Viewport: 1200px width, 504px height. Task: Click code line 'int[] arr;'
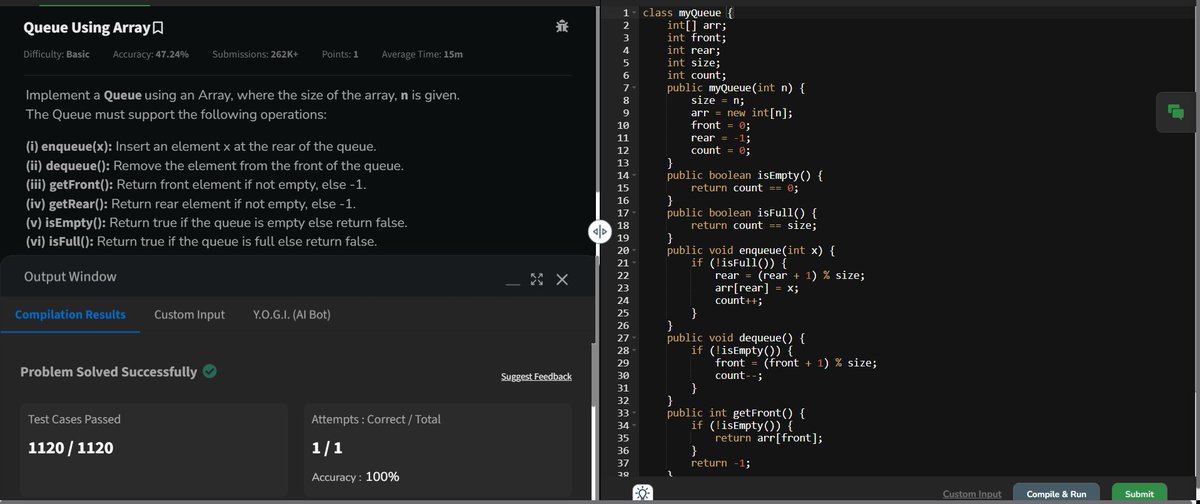point(698,25)
